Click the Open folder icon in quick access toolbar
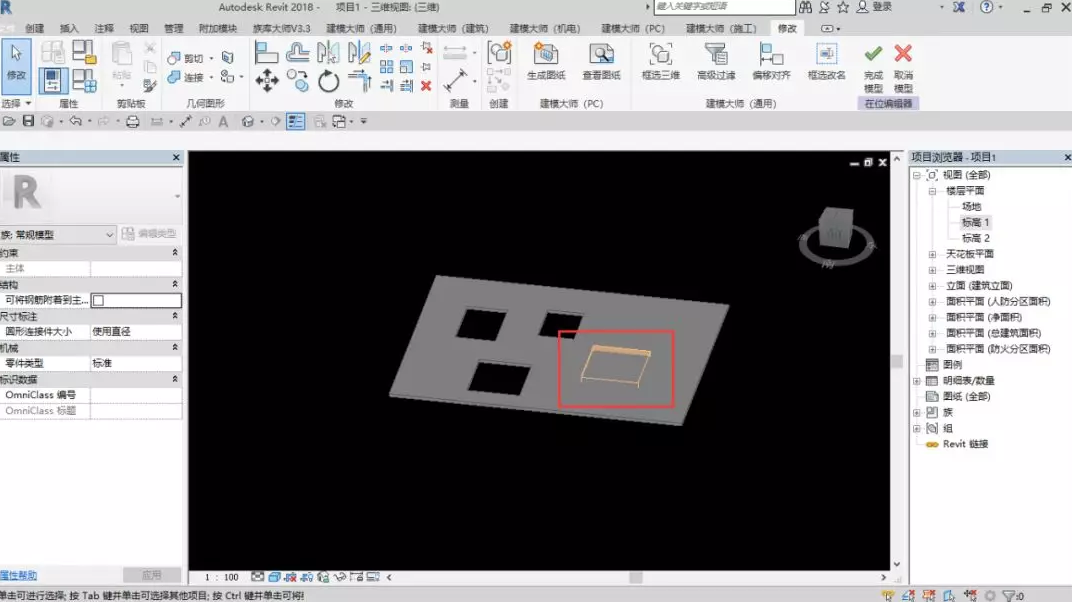1072x602 pixels. coord(9,121)
